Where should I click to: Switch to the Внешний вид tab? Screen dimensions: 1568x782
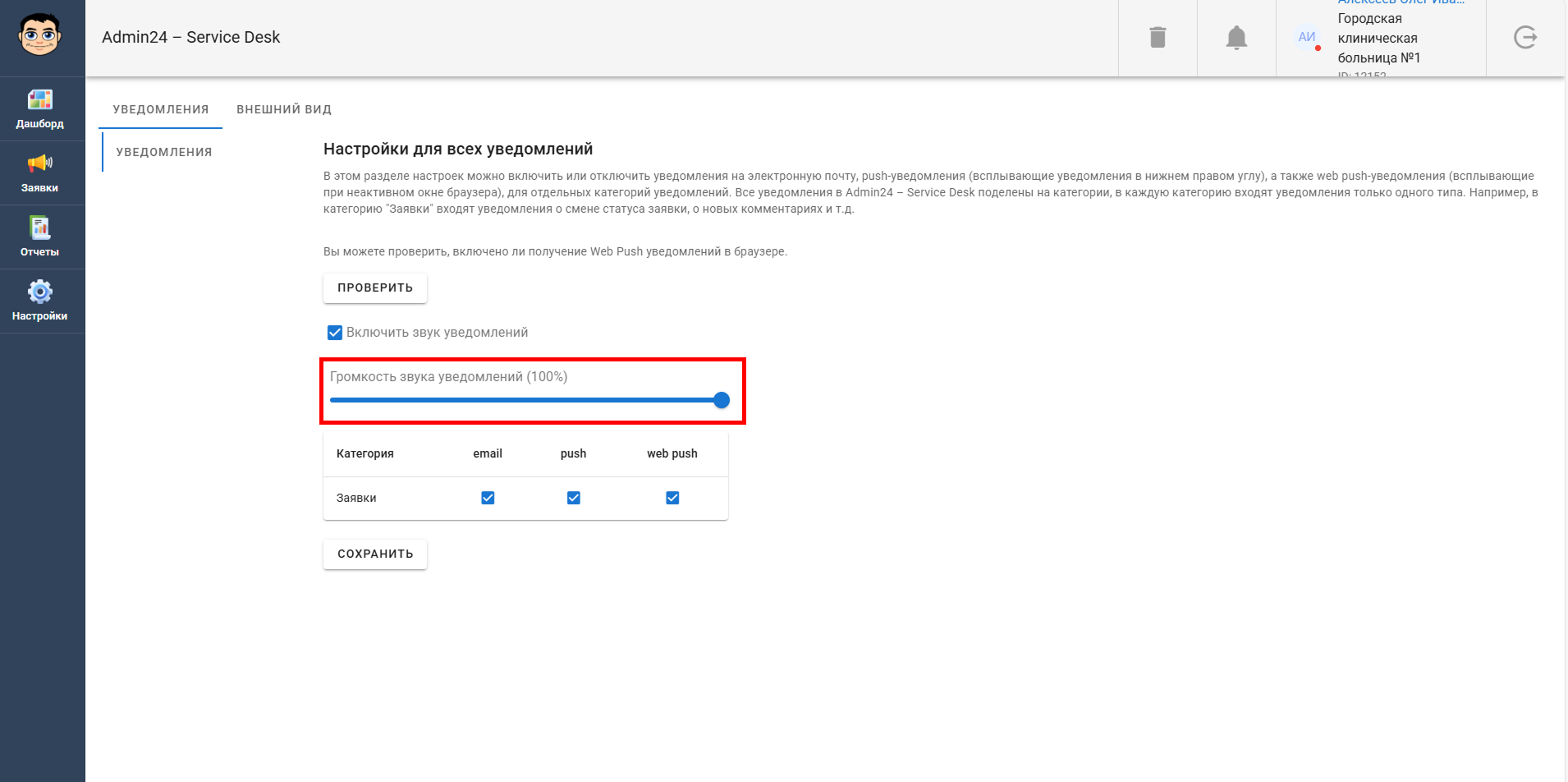284,109
